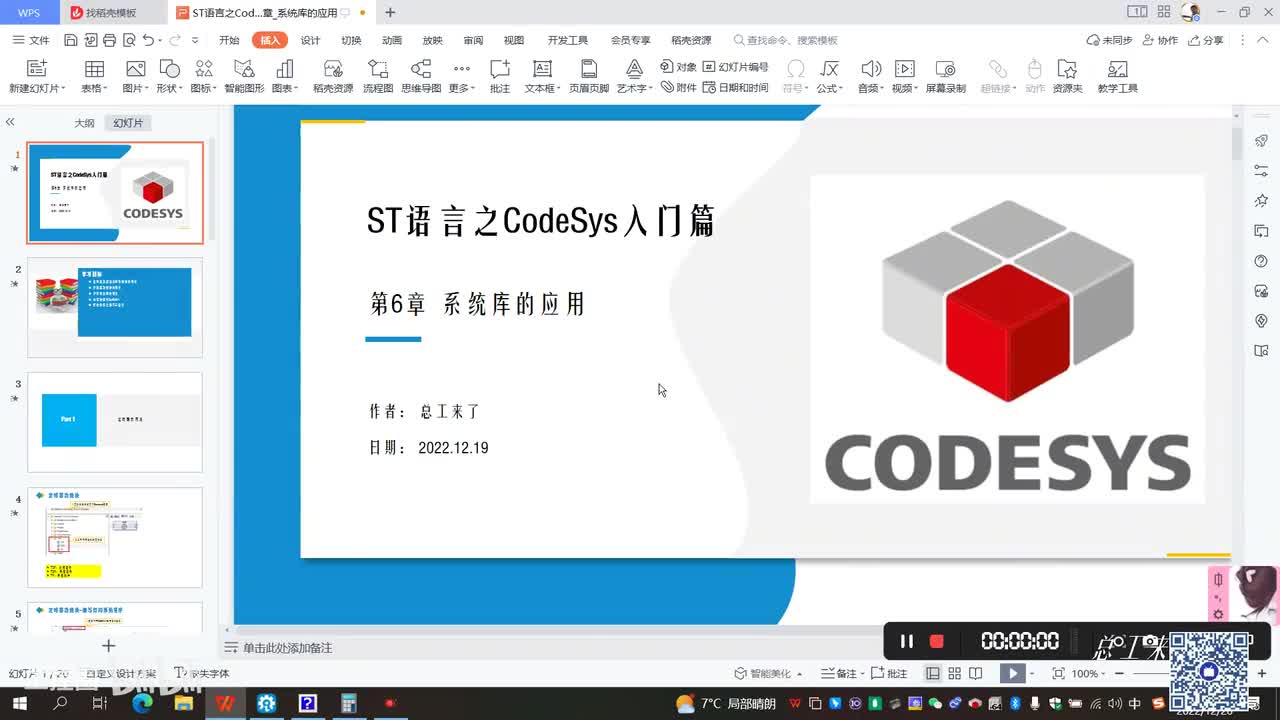Image resolution: width=1280 pixels, height=720 pixels.
Task: Click the search commands field 查找命令
Action: 786,40
